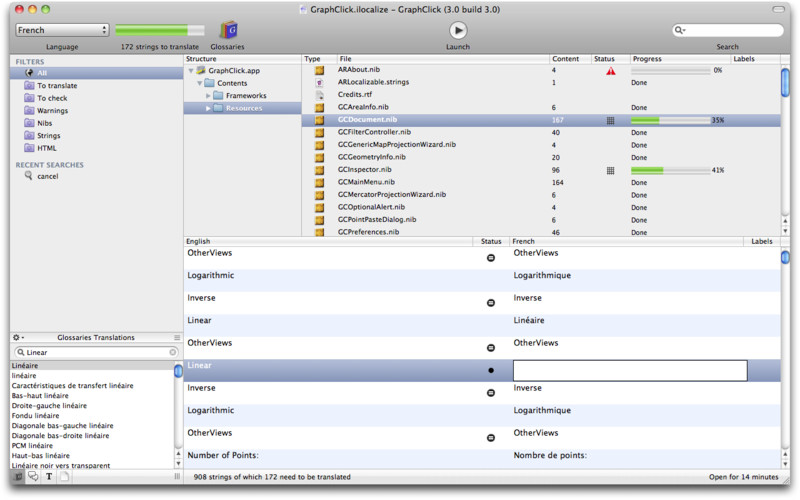Expand the Frameworks folder
The width and height of the screenshot is (800, 500).
[x=208, y=95]
